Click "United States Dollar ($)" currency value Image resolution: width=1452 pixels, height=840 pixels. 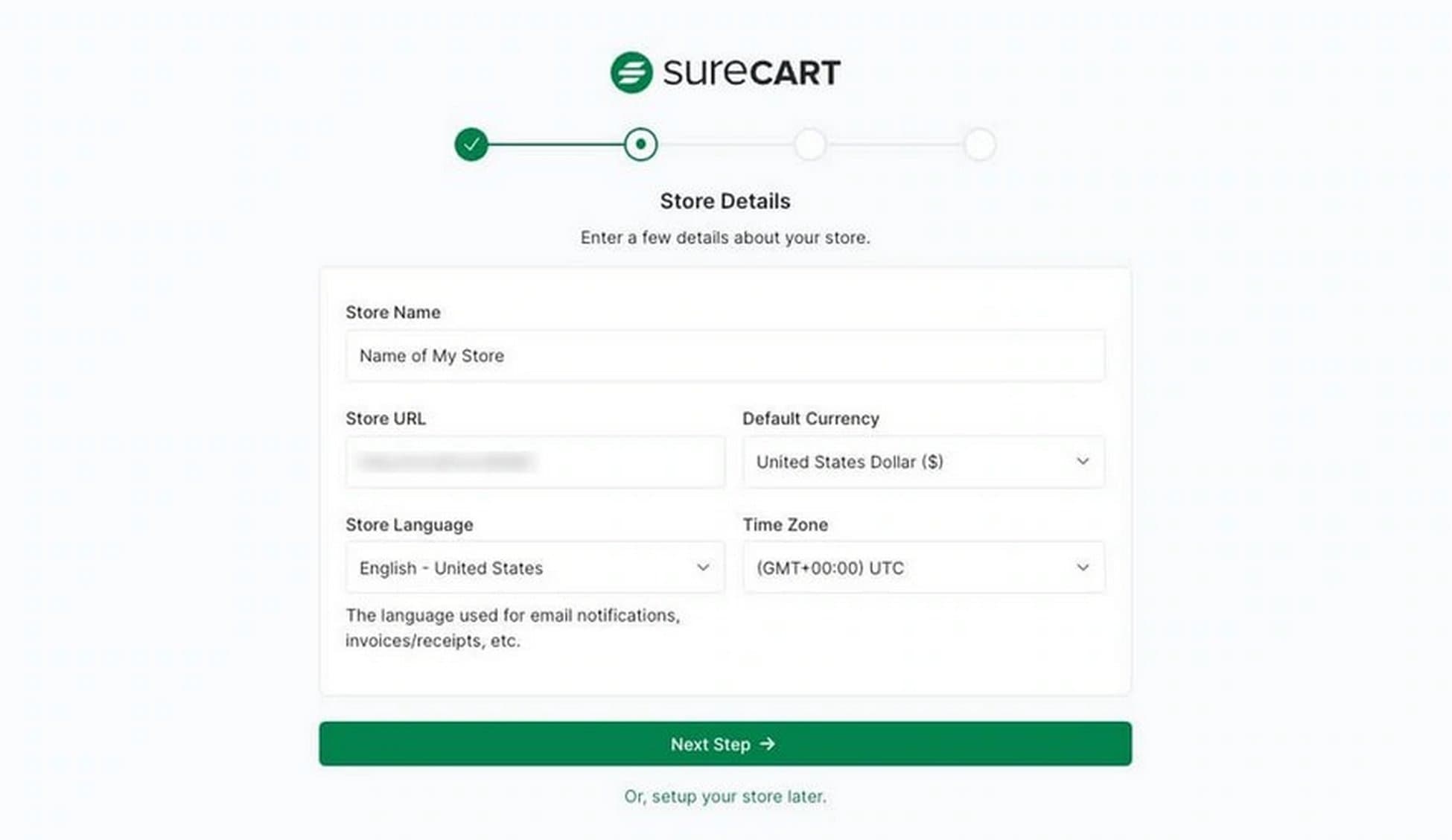(850, 462)
